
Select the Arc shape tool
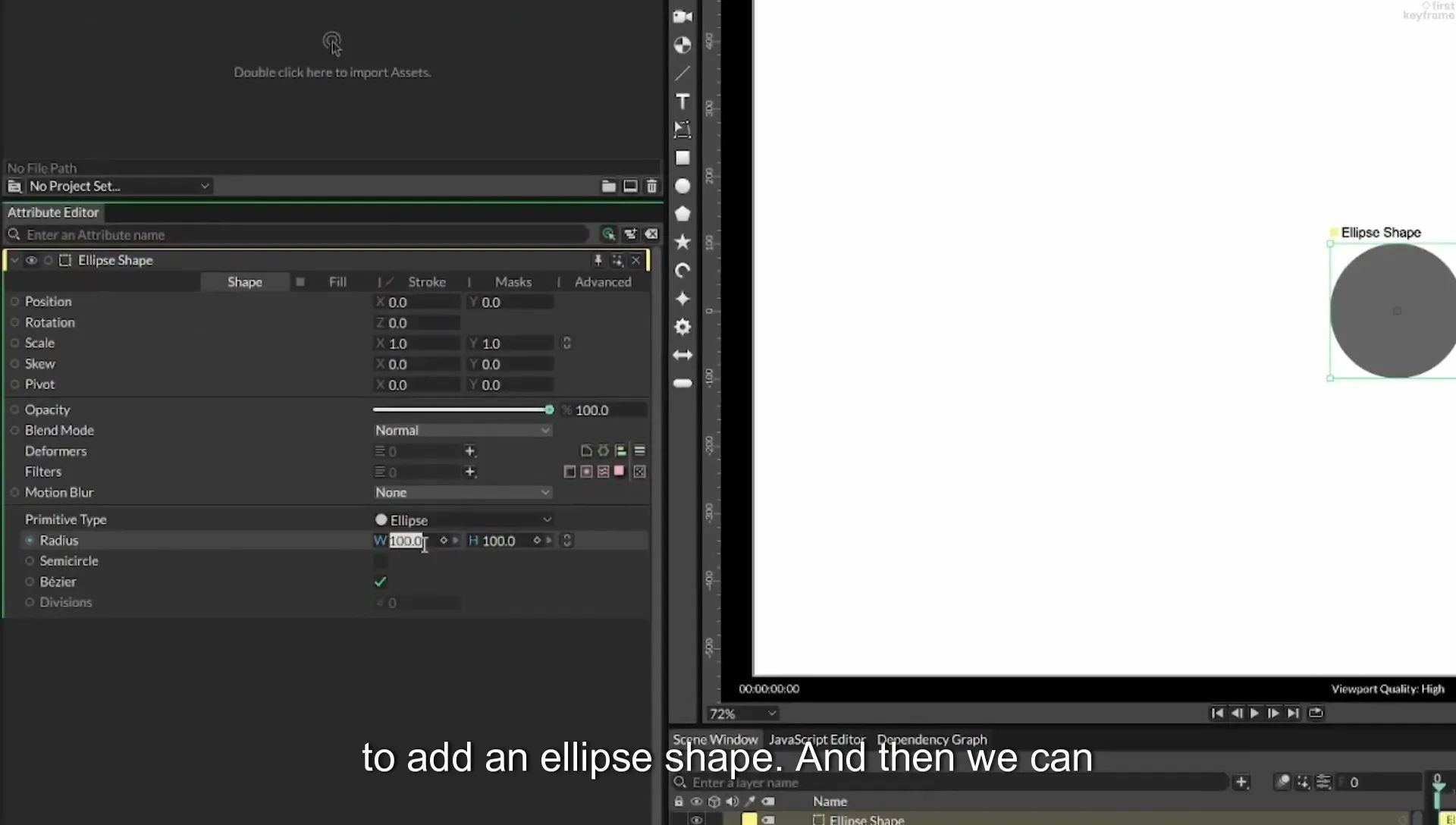(682, 271)
